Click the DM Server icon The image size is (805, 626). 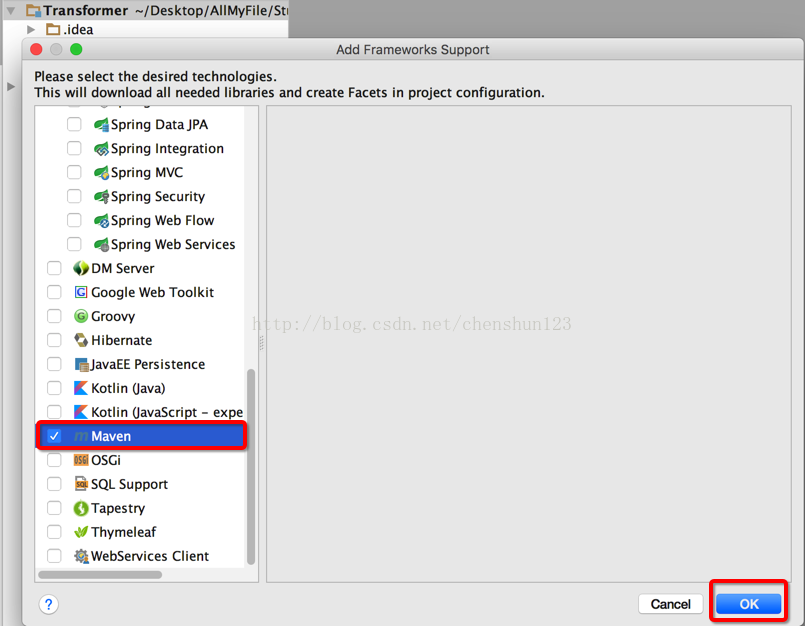click(x=81, y=268)
